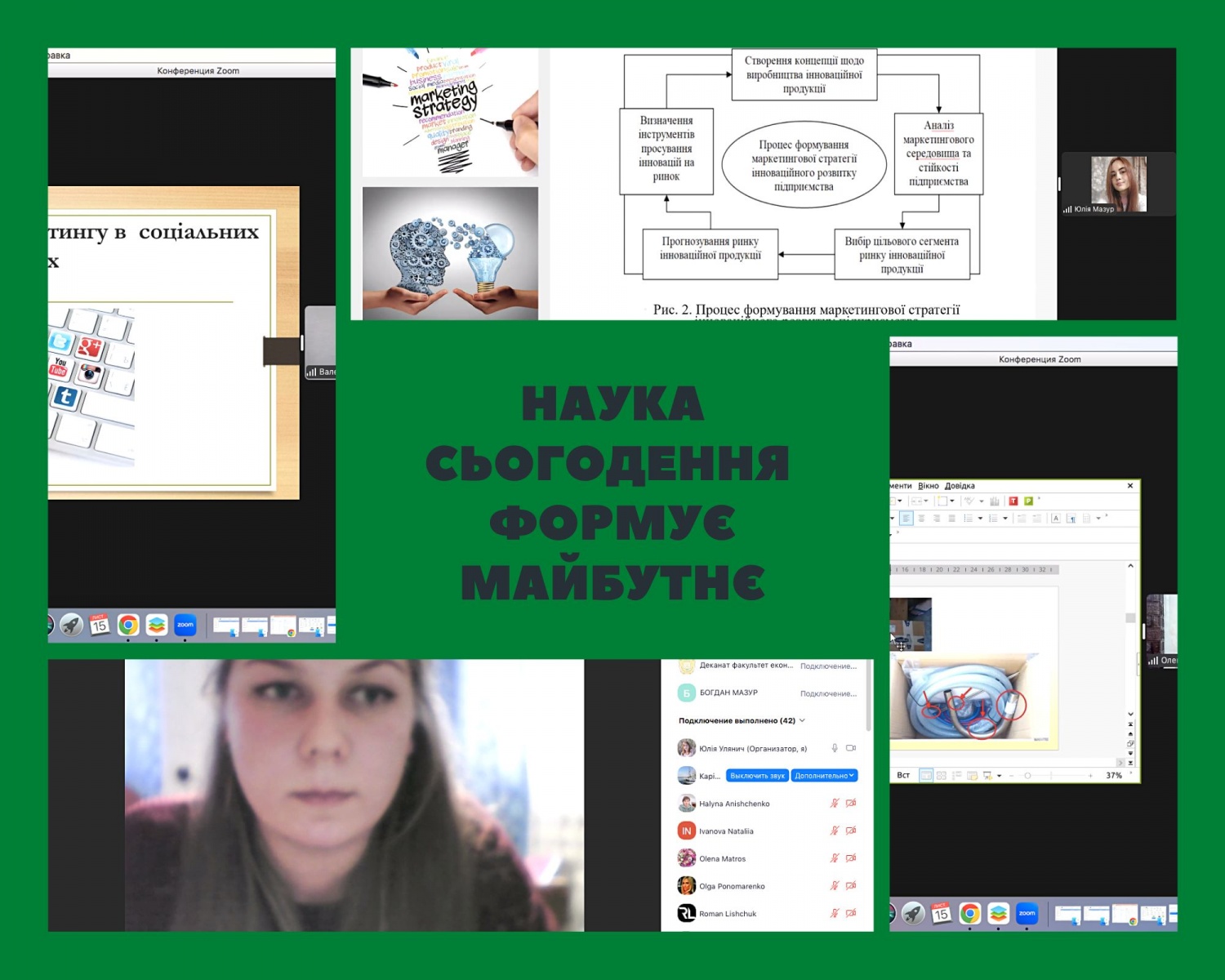Click the zoom in plus in editor status bar

[1090, 775]
